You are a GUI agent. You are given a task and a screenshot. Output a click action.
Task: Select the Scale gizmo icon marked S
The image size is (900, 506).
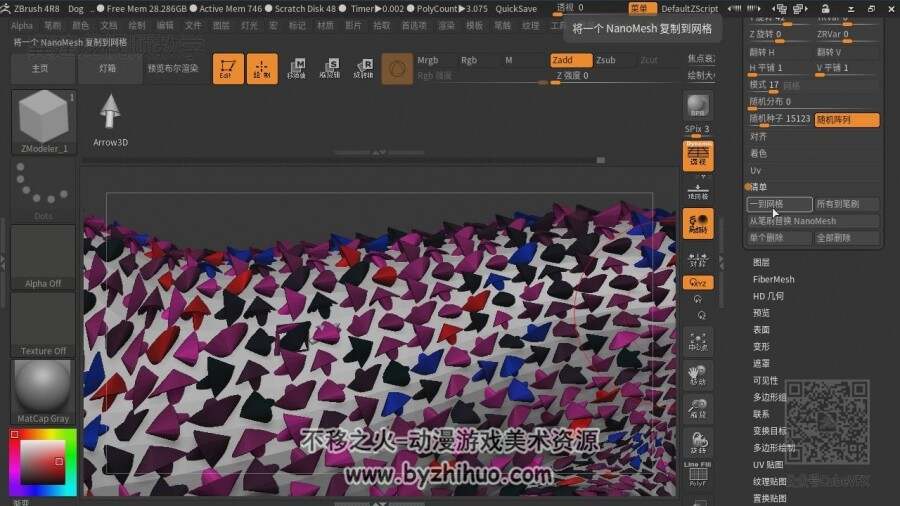329,69
